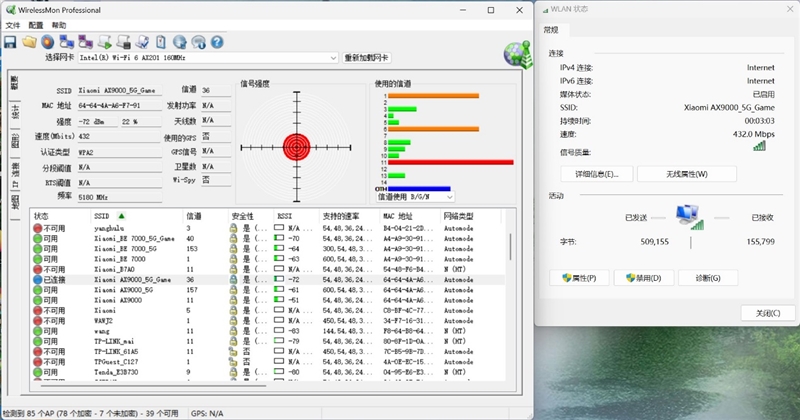Open the 配置 menu
This screenshot has height=420, width=800.
click(x=36, y=25)
